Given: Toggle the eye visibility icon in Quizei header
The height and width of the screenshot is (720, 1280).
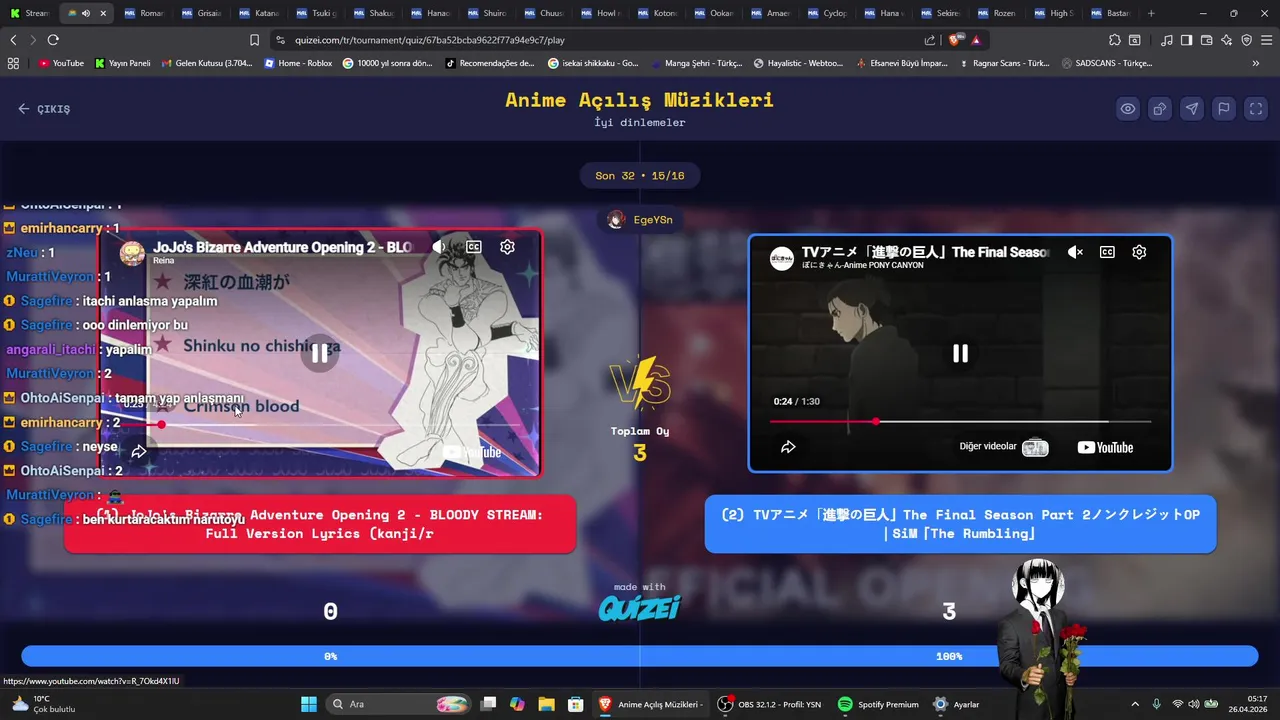Looking at the screenshot, I should [x=1128, y=109].
